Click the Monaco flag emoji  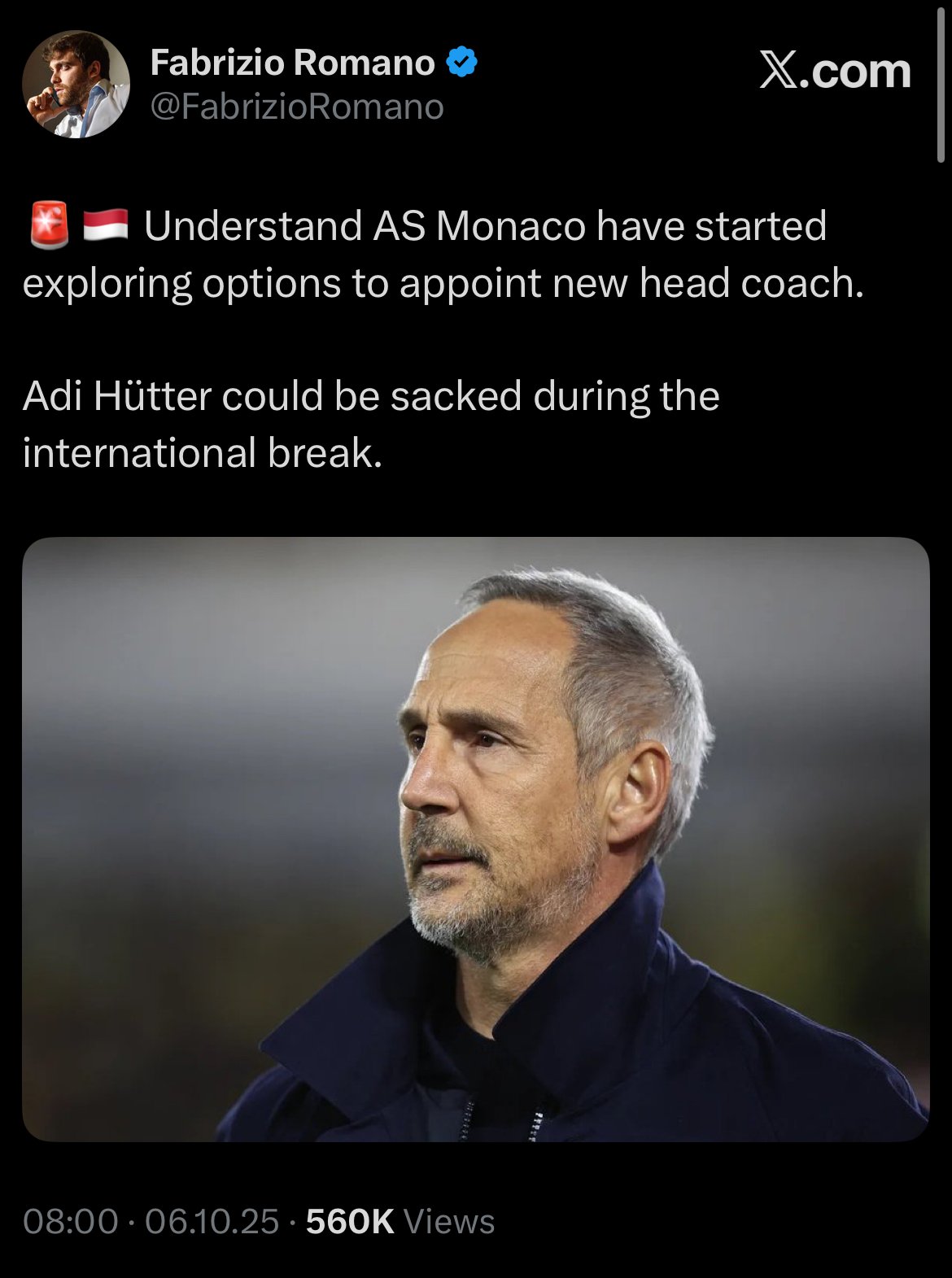click(x=106, y=225)
